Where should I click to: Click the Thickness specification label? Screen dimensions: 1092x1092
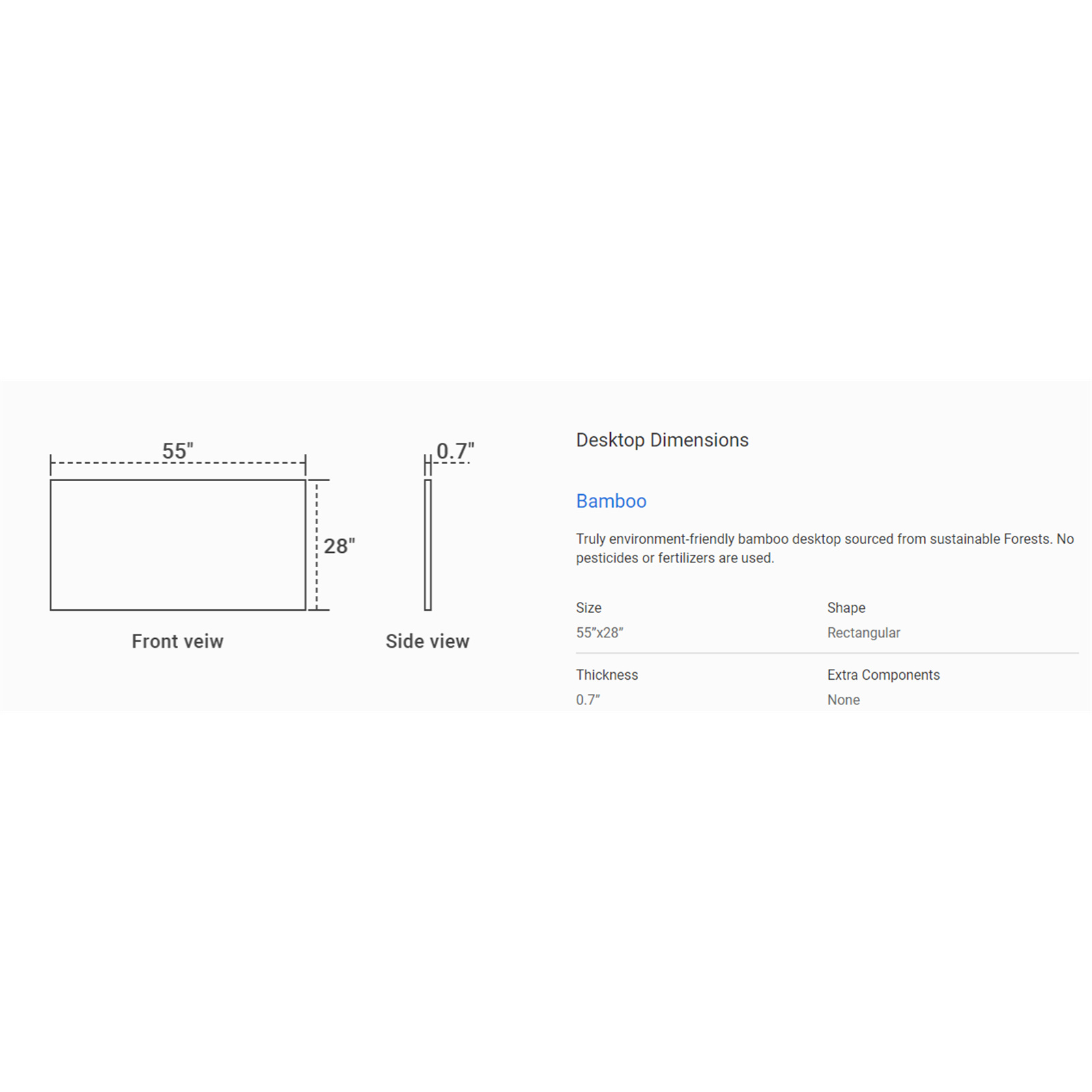point(607,675)
